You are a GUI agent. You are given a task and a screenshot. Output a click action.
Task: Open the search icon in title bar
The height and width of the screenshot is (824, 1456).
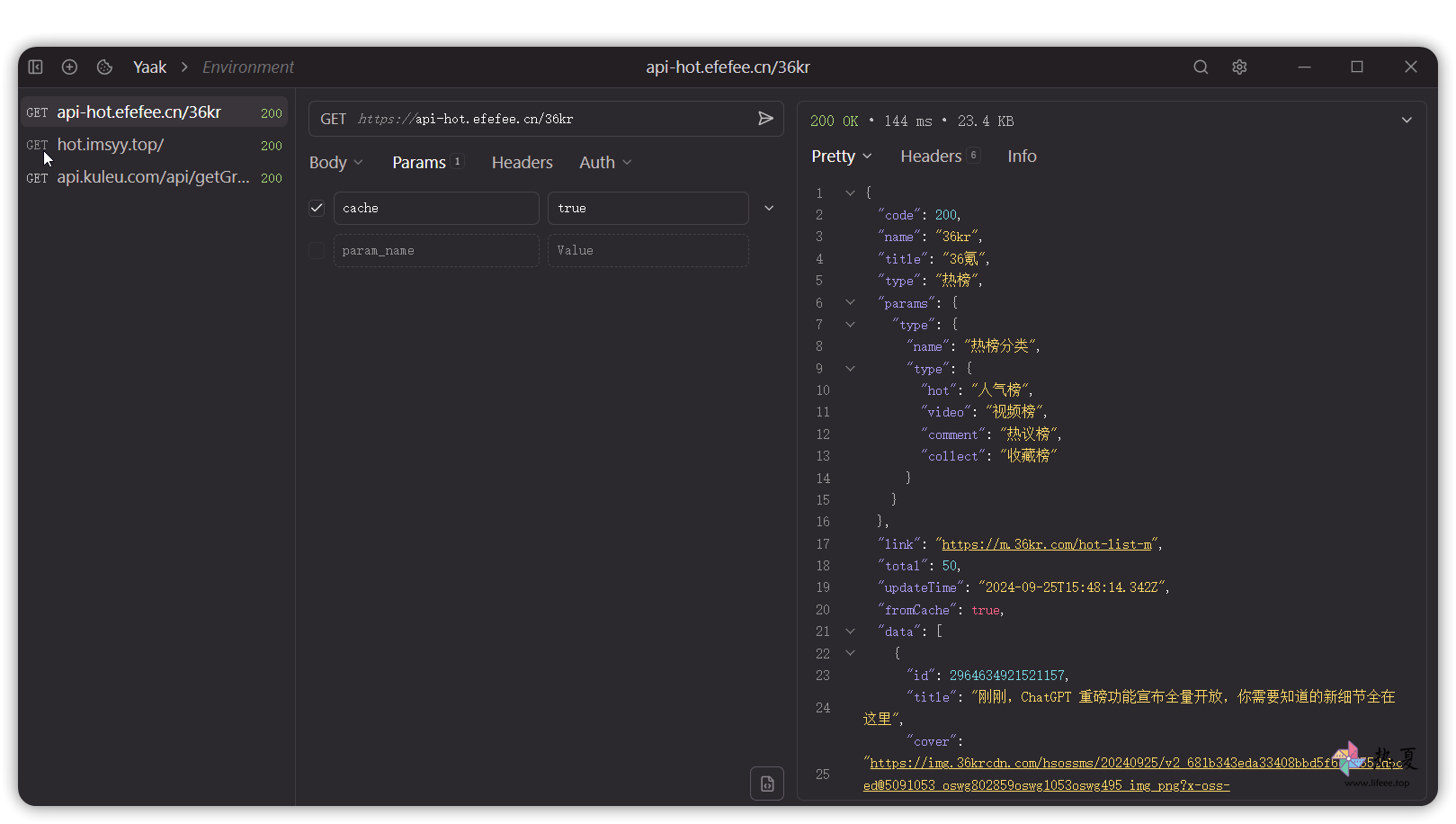point(1201,67)
